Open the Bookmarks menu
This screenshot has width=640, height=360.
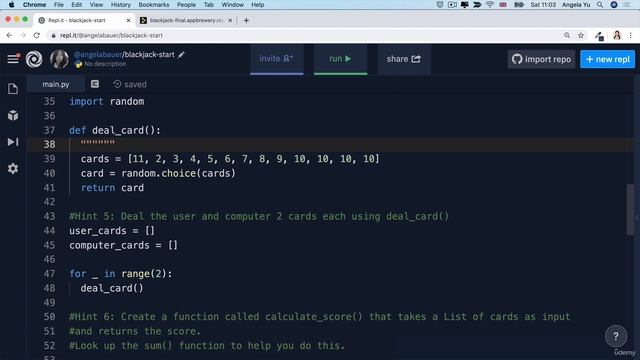point(154,4)
